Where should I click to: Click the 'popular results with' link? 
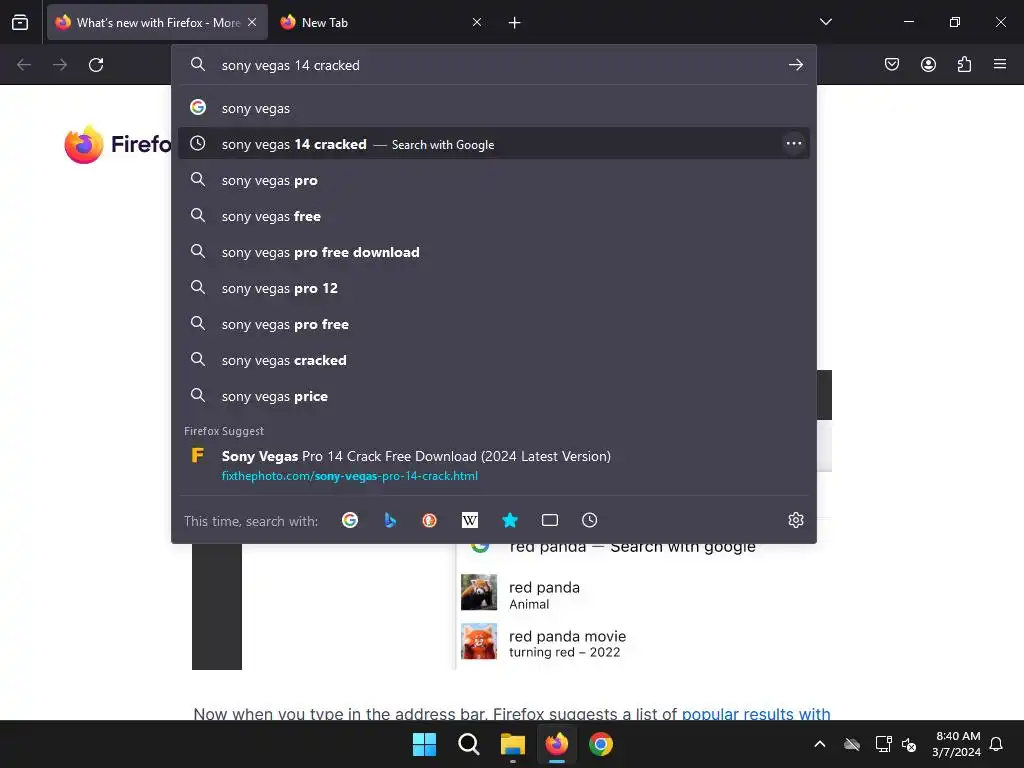click(756, 714)
